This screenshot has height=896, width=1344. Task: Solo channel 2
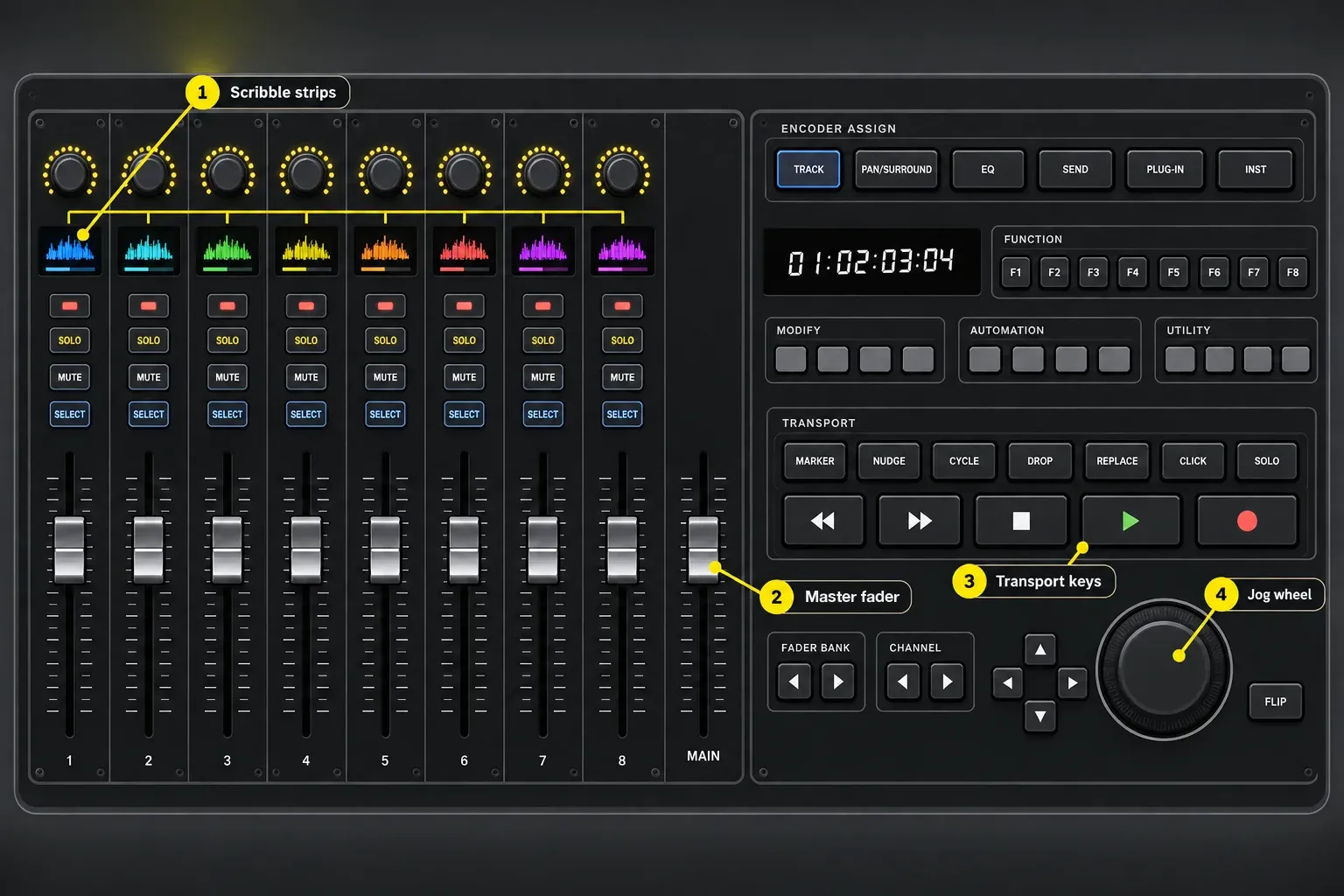(x=149, y=340)
